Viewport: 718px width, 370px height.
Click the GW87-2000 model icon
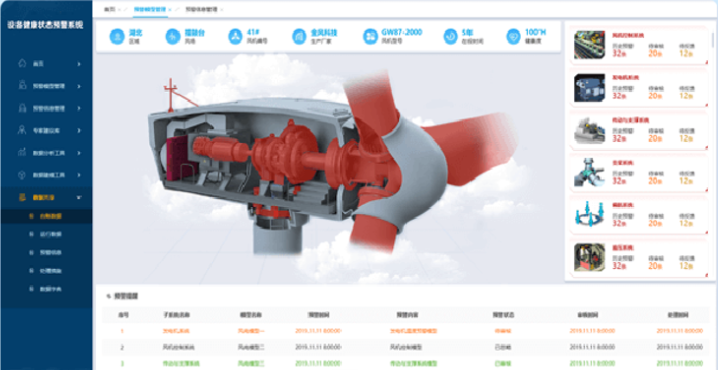click(370, 36)
